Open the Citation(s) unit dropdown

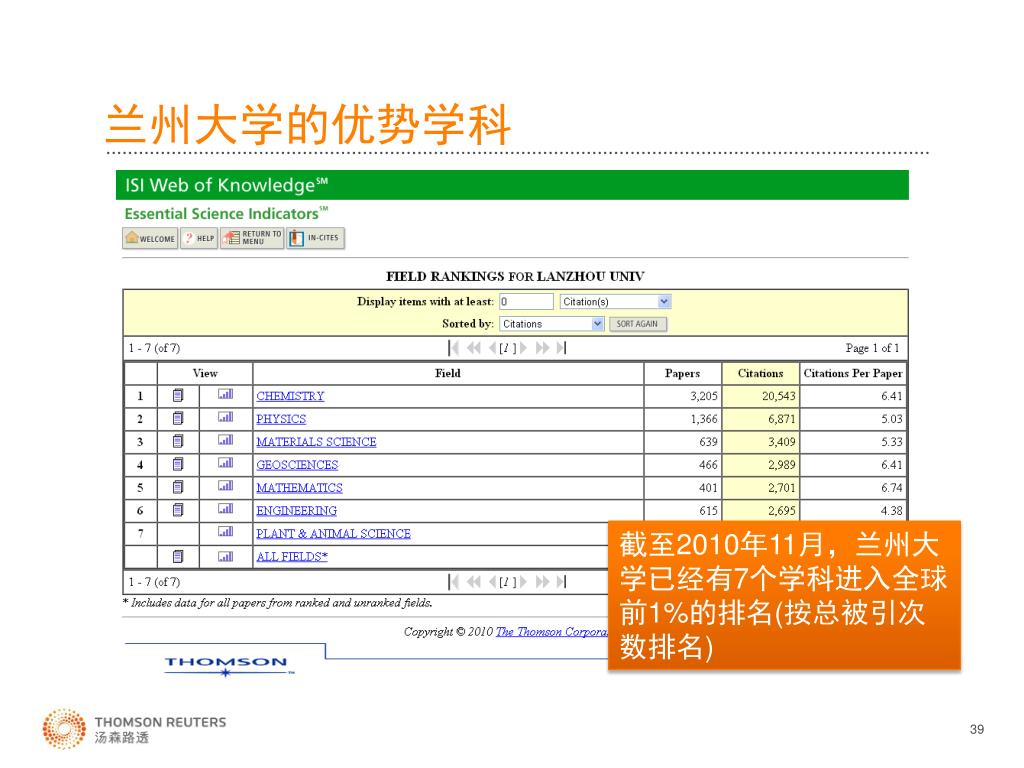pos(615,302)
